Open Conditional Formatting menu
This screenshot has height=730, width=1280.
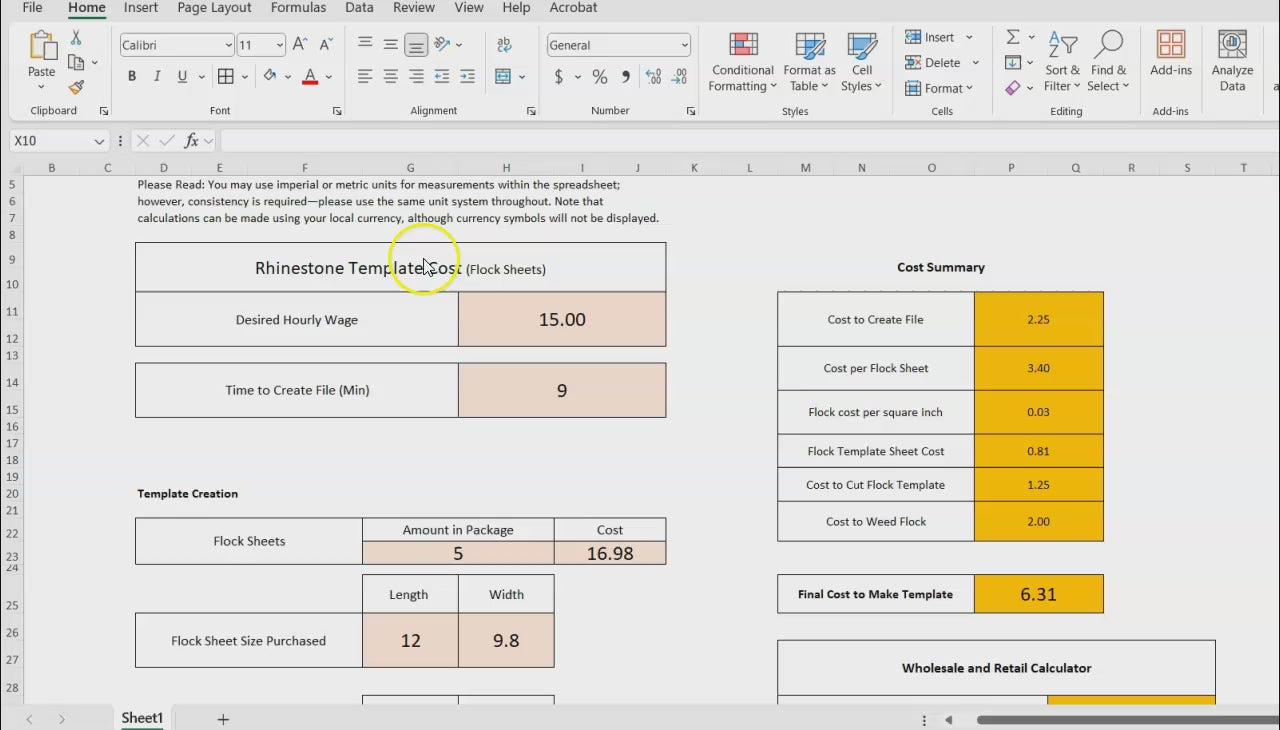tap(742, 62)
